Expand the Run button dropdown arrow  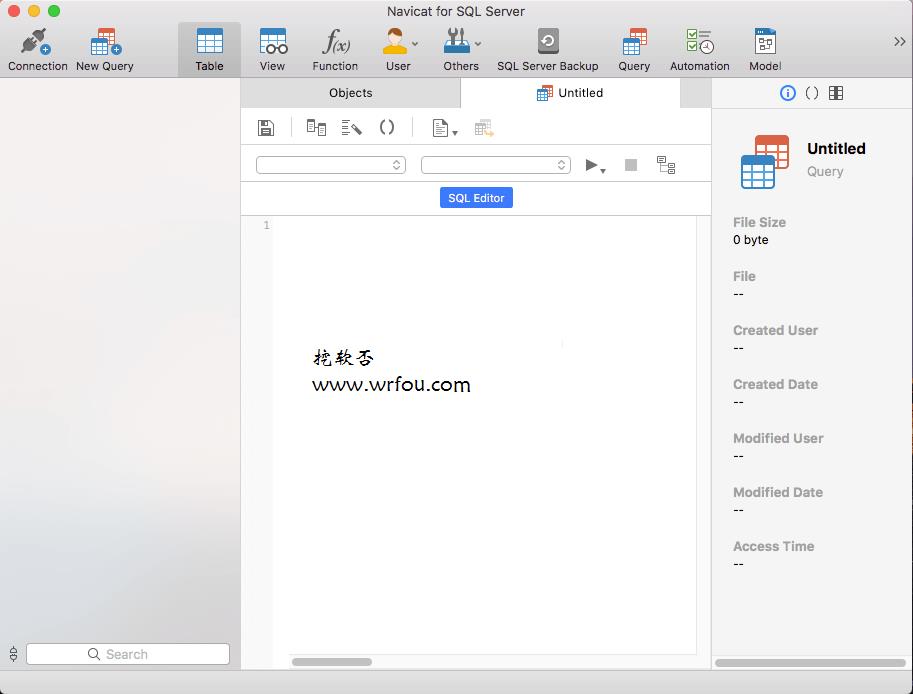click(x=603, y=170)
